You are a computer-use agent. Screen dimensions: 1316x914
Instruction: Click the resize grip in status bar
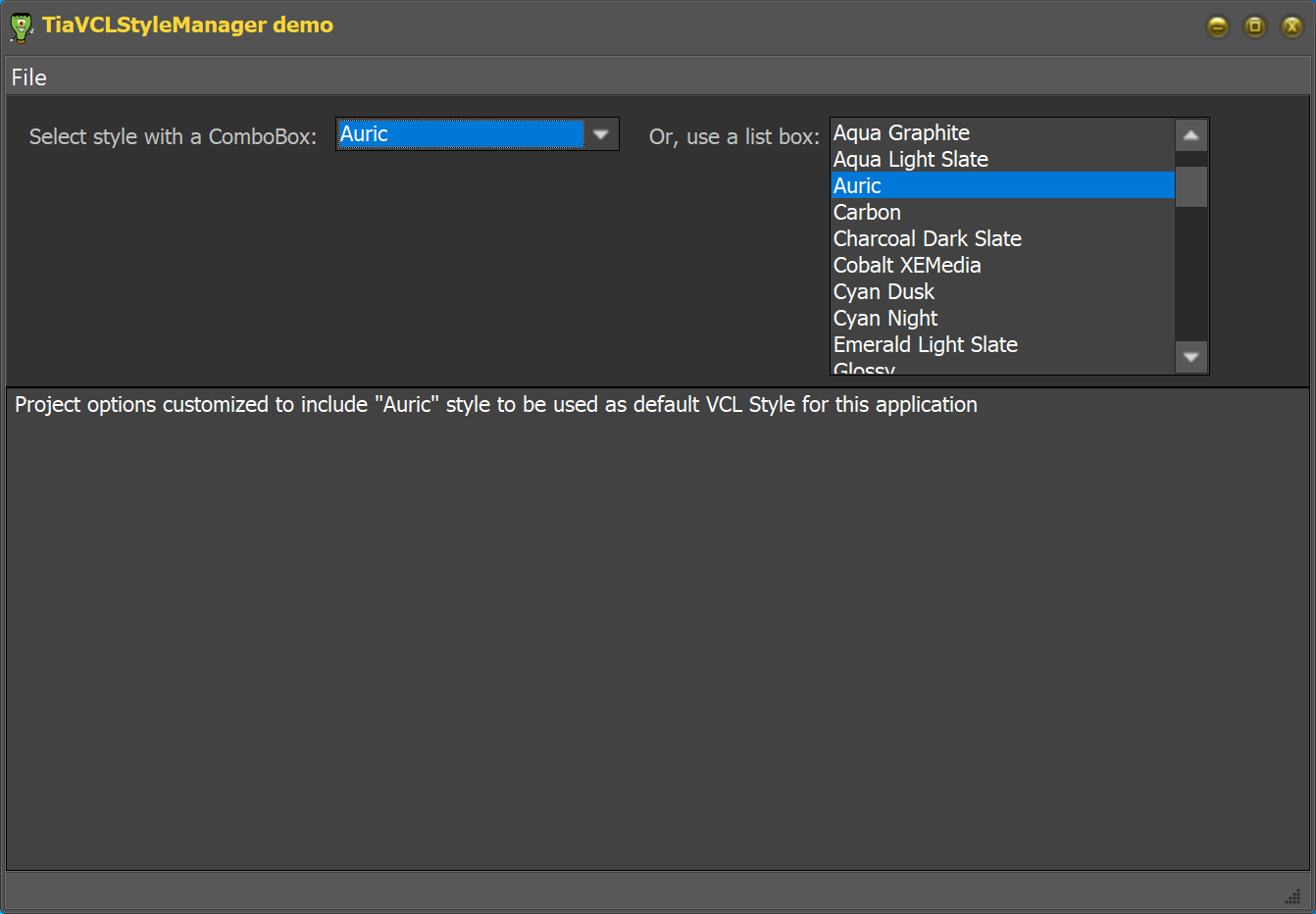point(1292,895)
